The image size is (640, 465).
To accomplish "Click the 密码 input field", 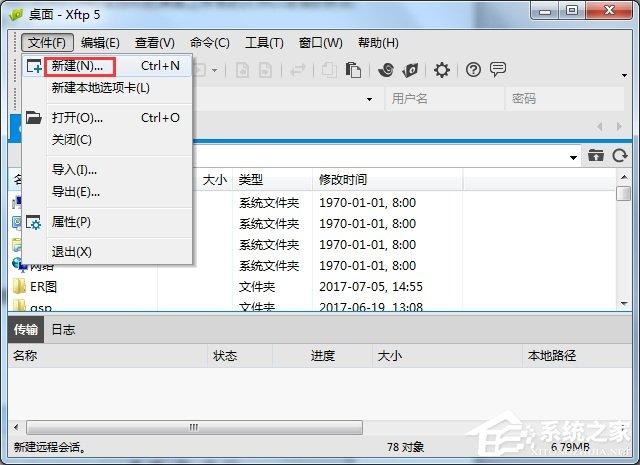I will click(565, 98).
